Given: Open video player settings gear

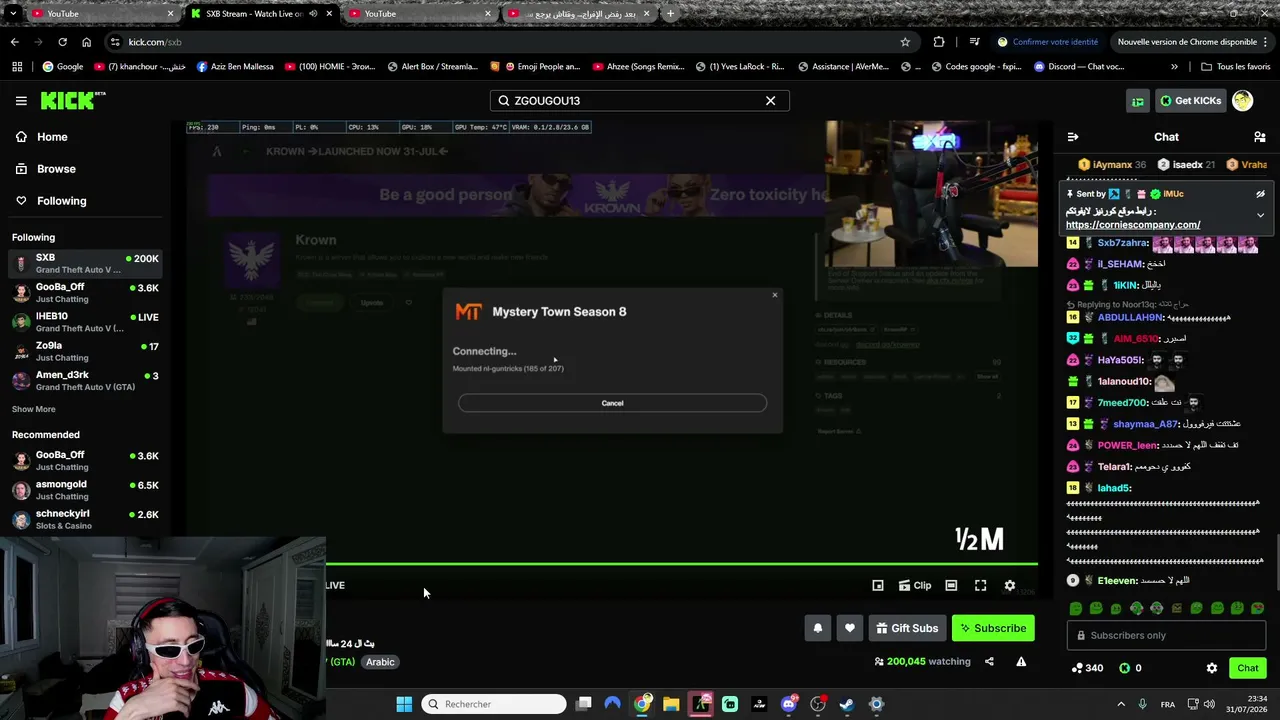Looking at the screenshot, I should [1010, 586].
